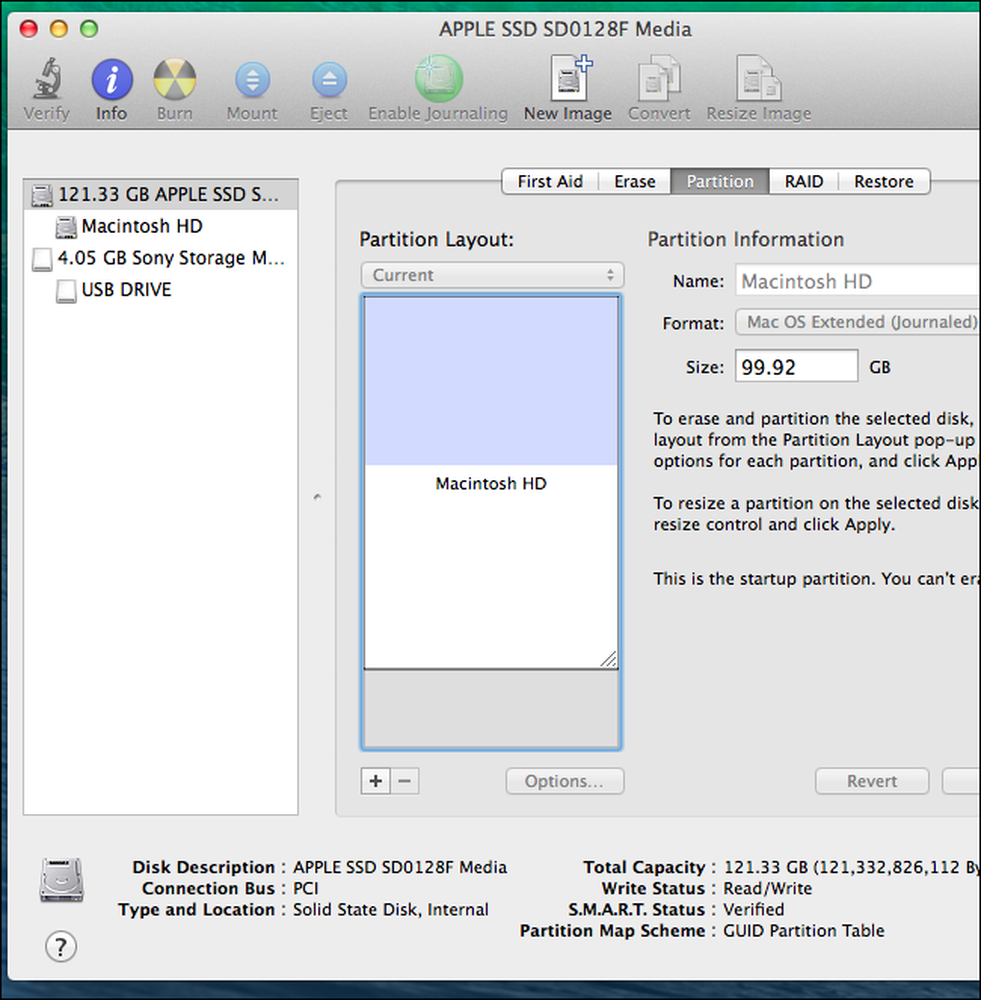Select USB DRIVE volume in sidebar
This screenshot has height=1000, width=981.
point(161,290)
